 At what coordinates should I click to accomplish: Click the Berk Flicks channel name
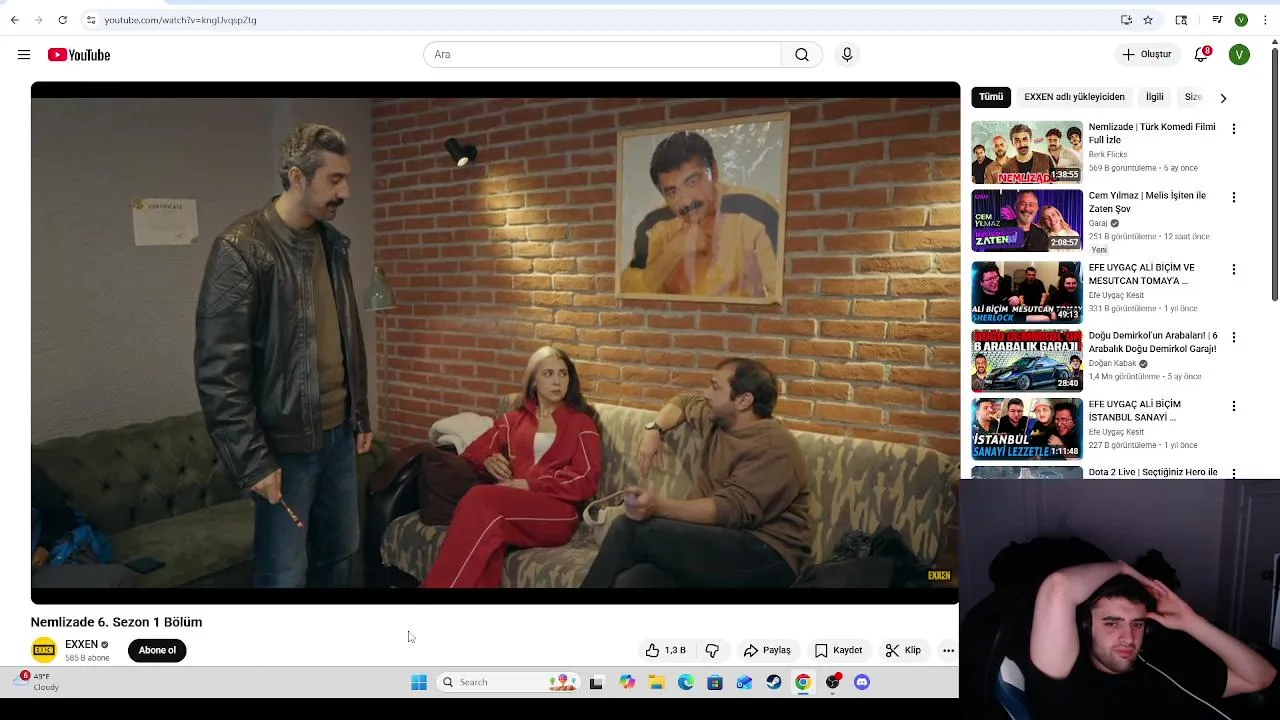pyautogui.click(x=1107, y=155)
